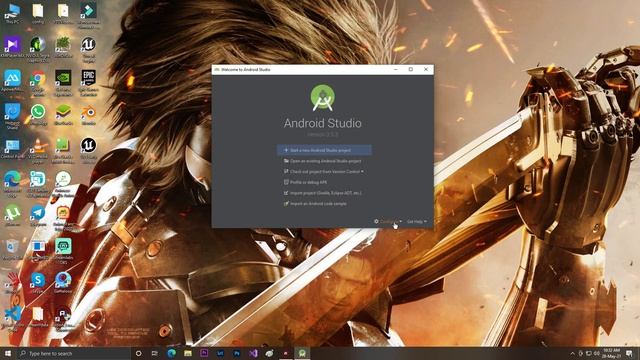Select KMPlayer desktop icon
The image size is (640, 360).
coord(12,47)
